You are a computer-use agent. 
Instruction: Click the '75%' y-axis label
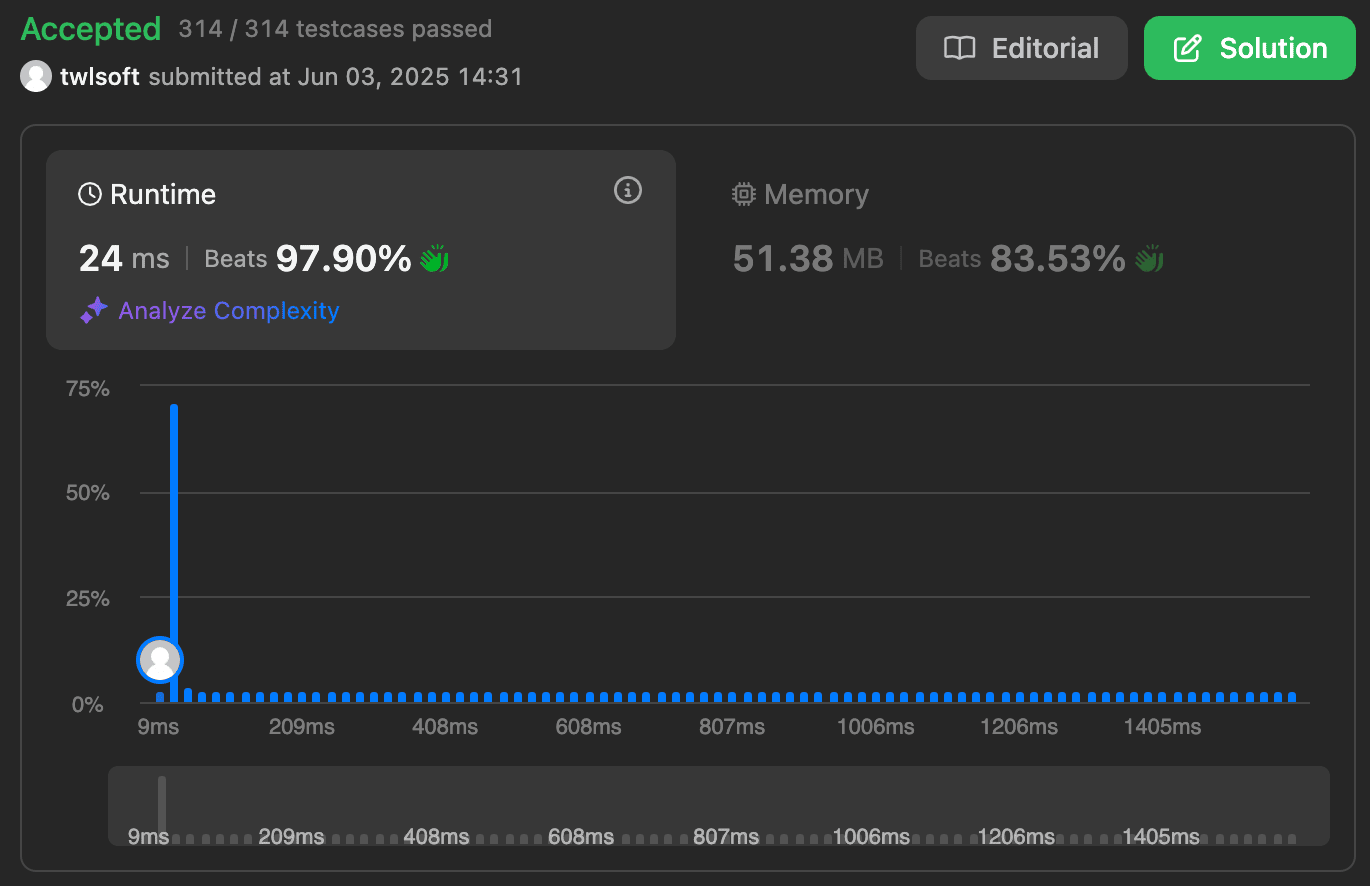pyautogui.click(x=88, y=388)
